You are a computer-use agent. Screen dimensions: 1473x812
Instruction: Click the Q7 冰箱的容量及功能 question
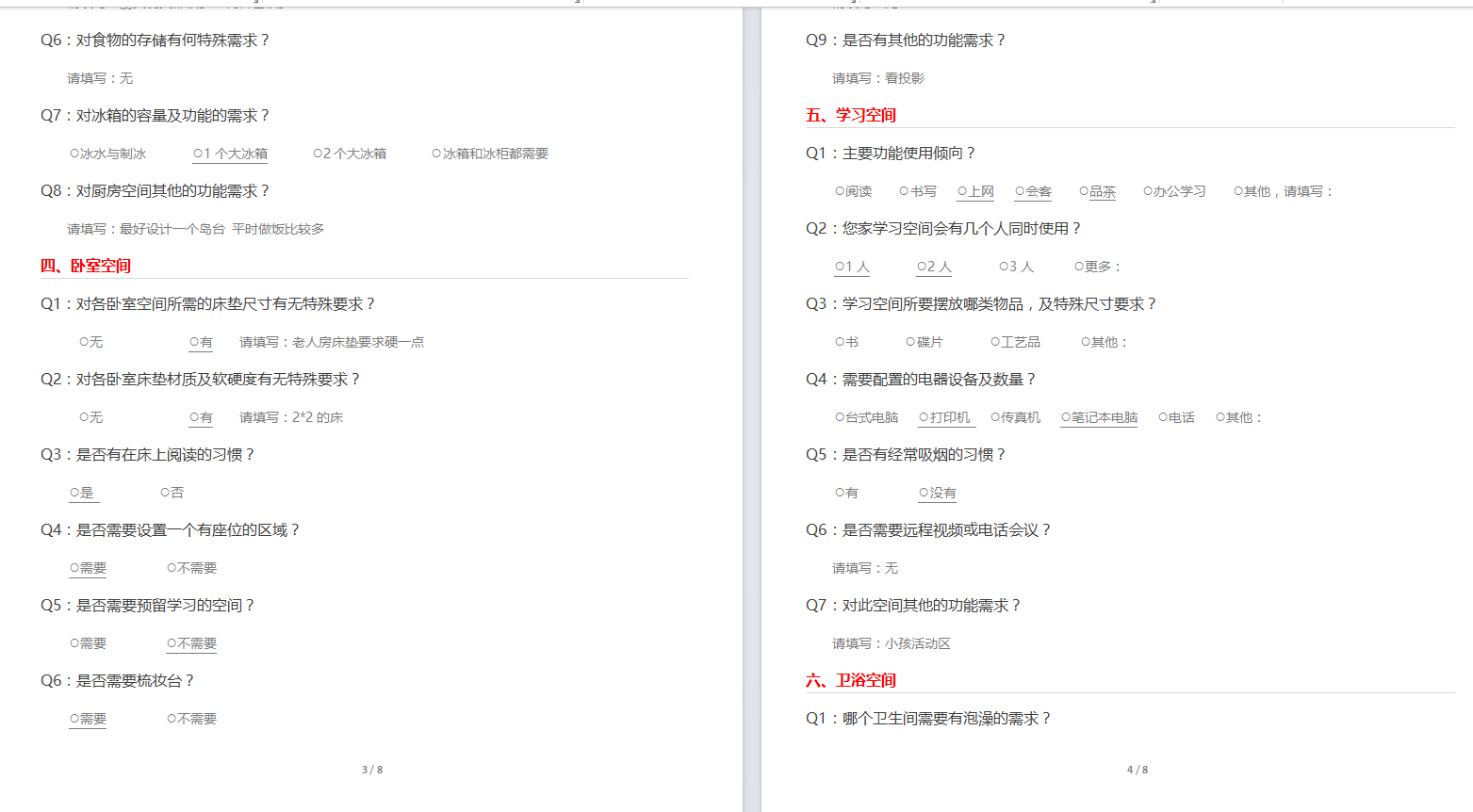click(x=155, y=116)
